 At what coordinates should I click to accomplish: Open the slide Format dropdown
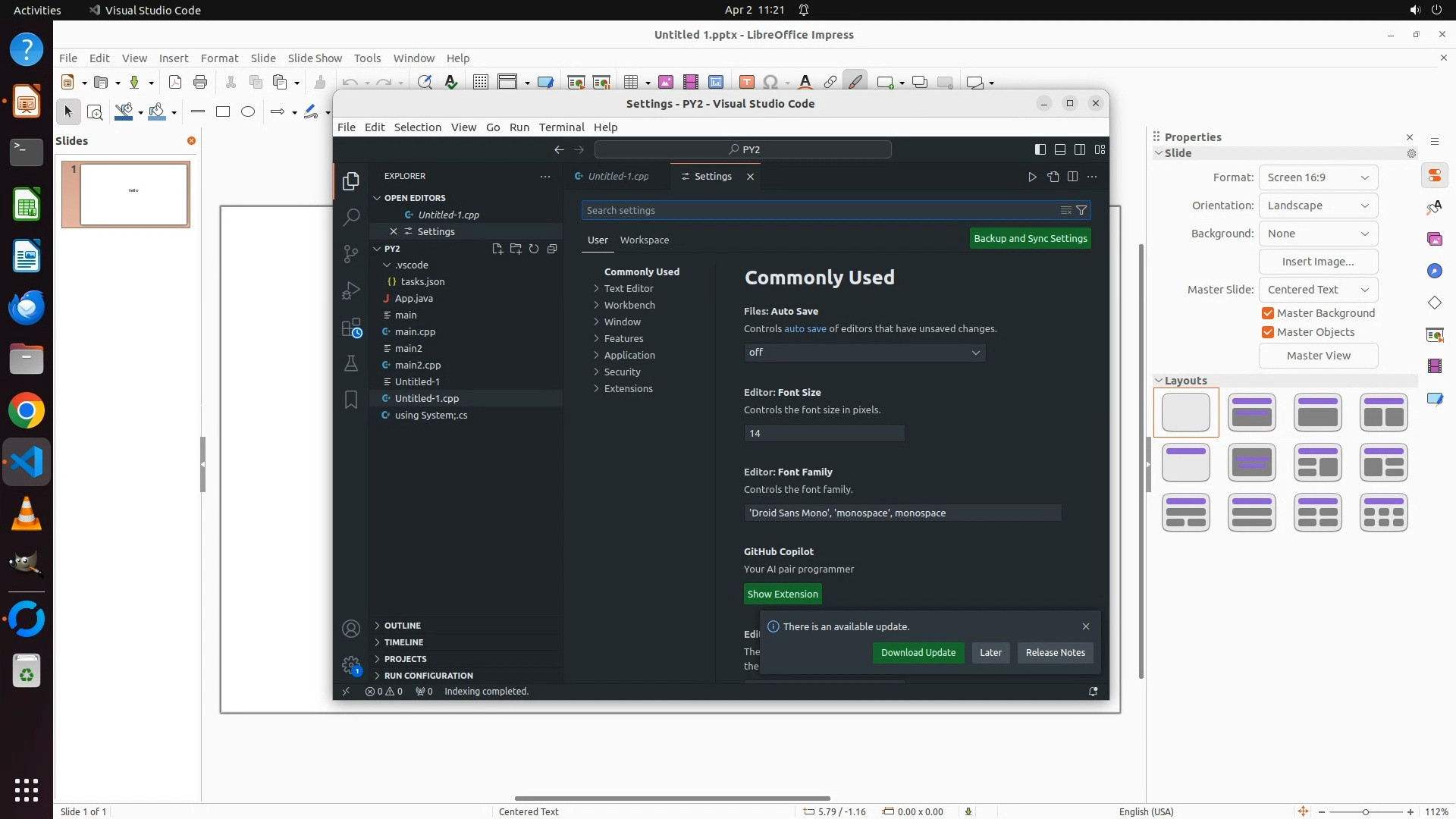1318,177
